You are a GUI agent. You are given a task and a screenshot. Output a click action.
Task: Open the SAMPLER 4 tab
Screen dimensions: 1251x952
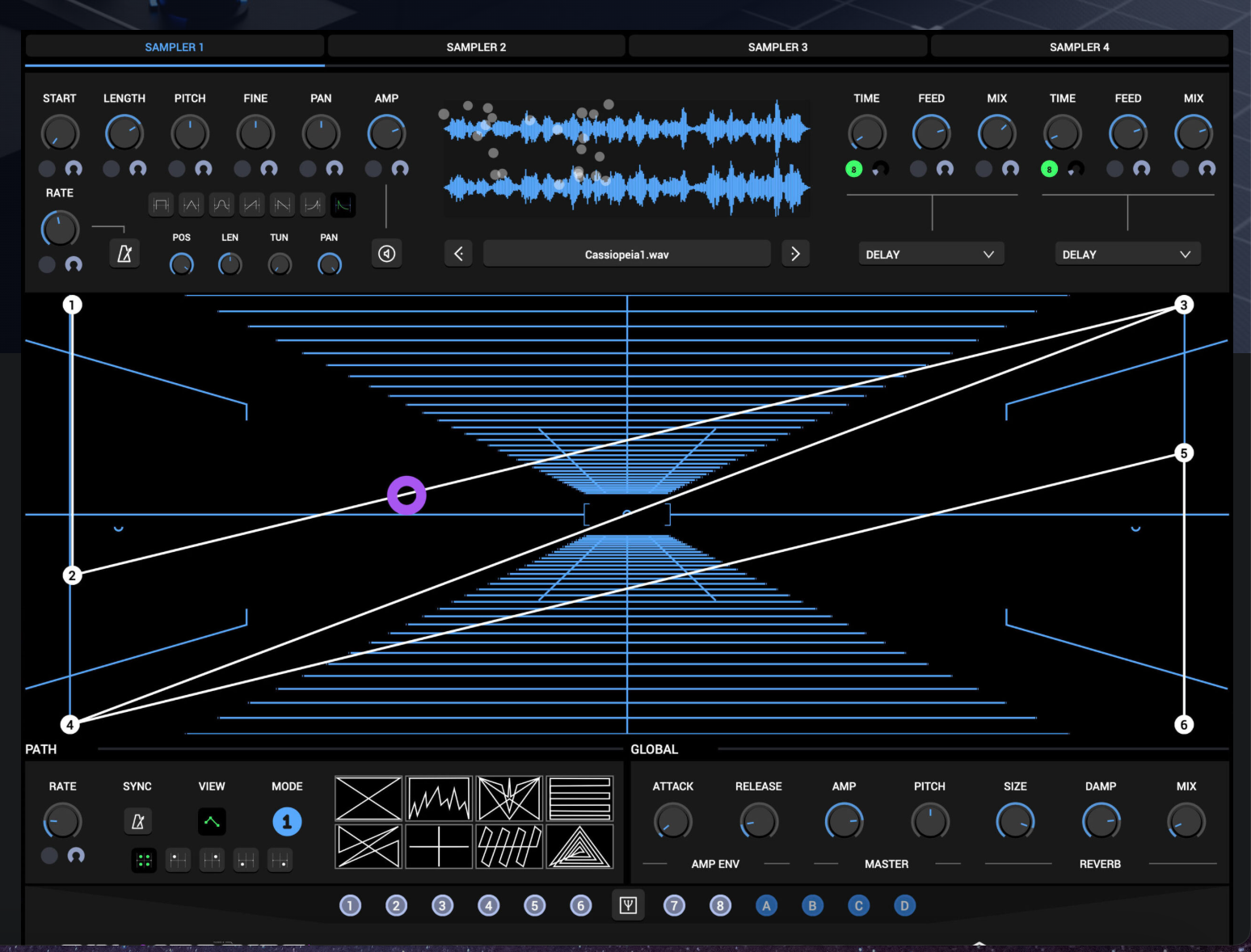pyautogui.click(x=1079, y=47)
